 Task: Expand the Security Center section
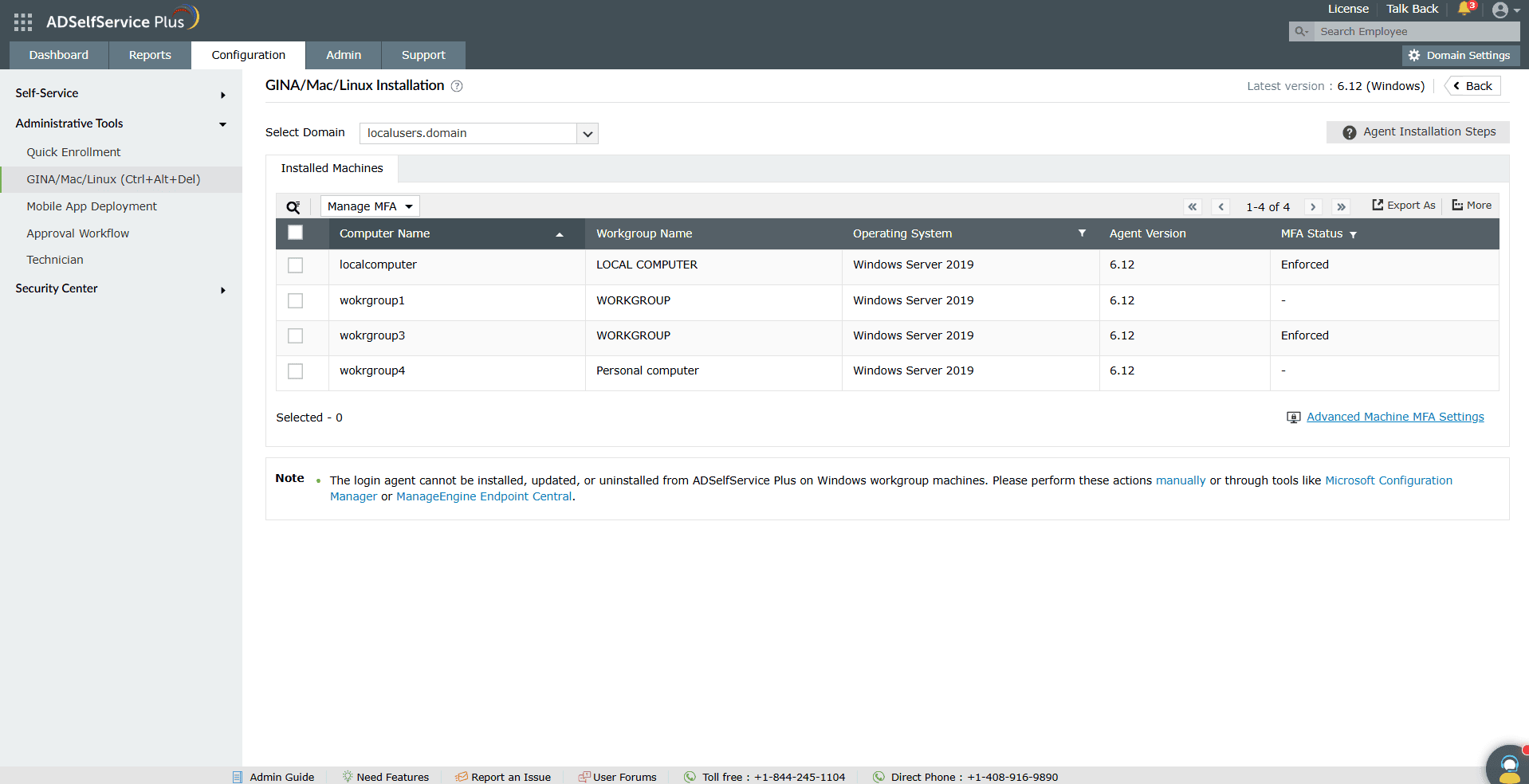pos(120,288)
